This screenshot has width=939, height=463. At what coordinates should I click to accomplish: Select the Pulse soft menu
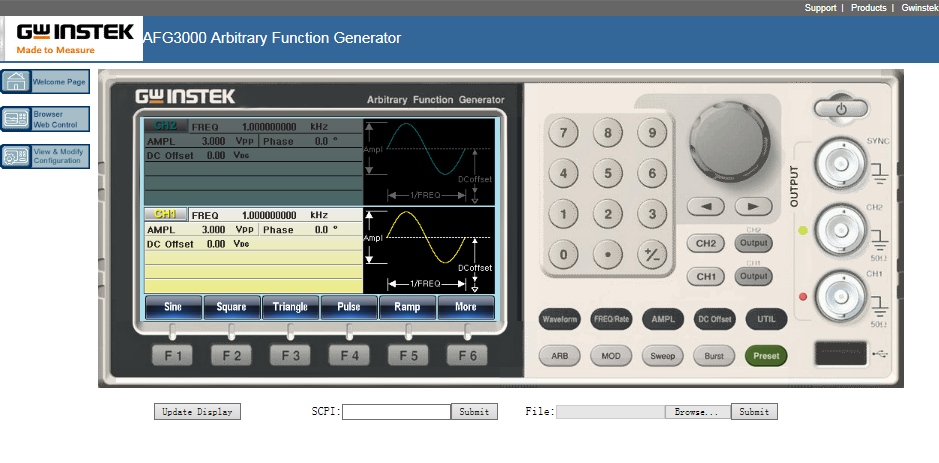(349, 307)
